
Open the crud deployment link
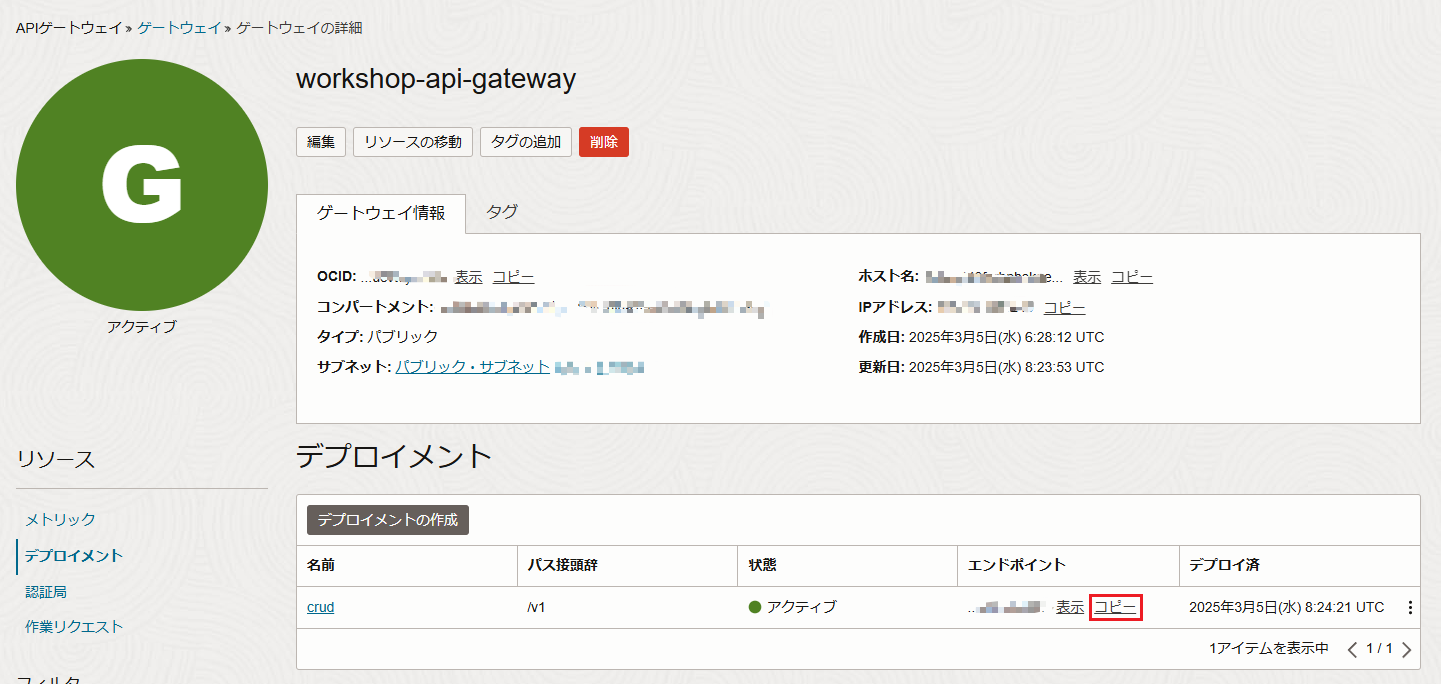(320, 607)
